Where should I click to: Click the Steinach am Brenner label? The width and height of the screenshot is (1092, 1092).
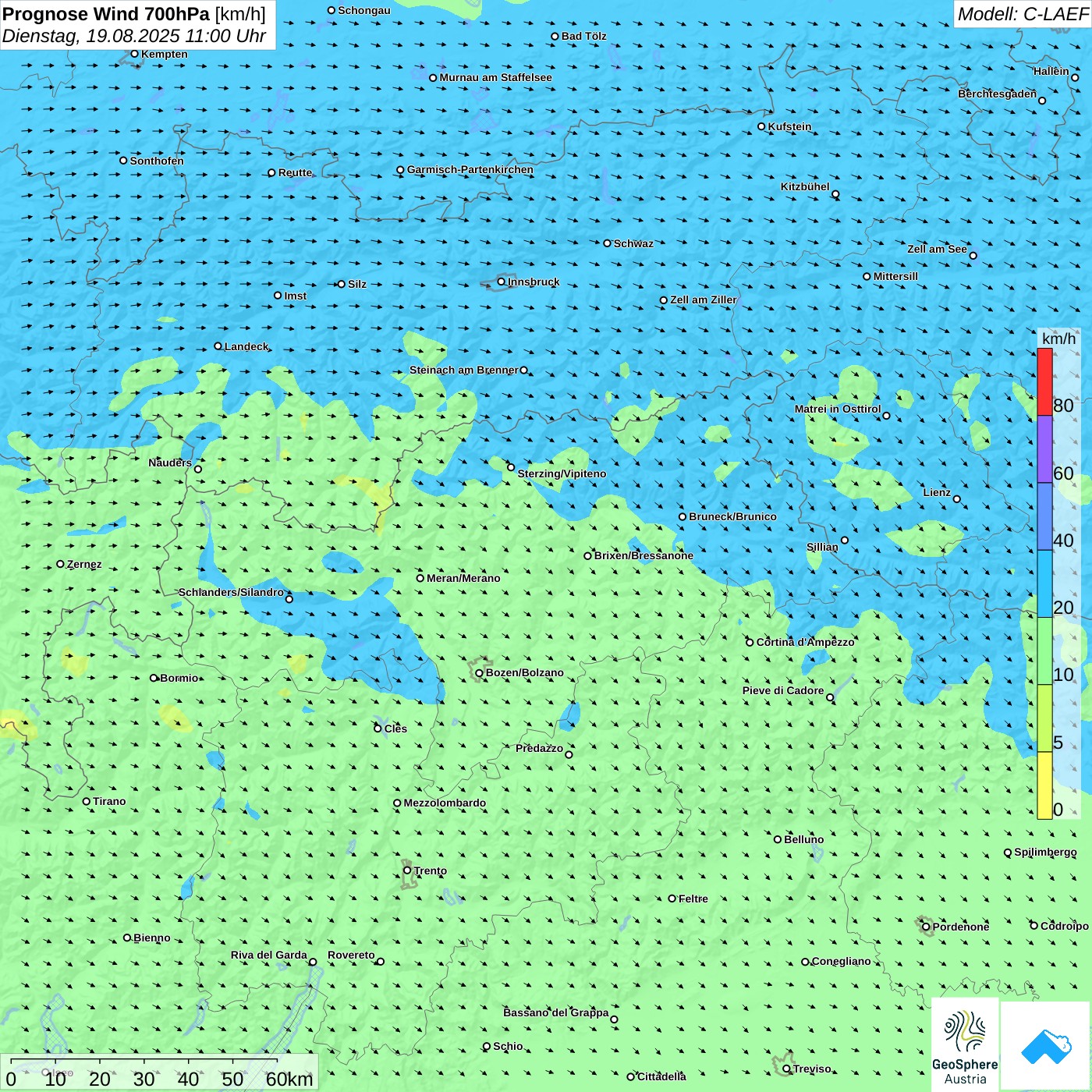click(x=464, y=370)
